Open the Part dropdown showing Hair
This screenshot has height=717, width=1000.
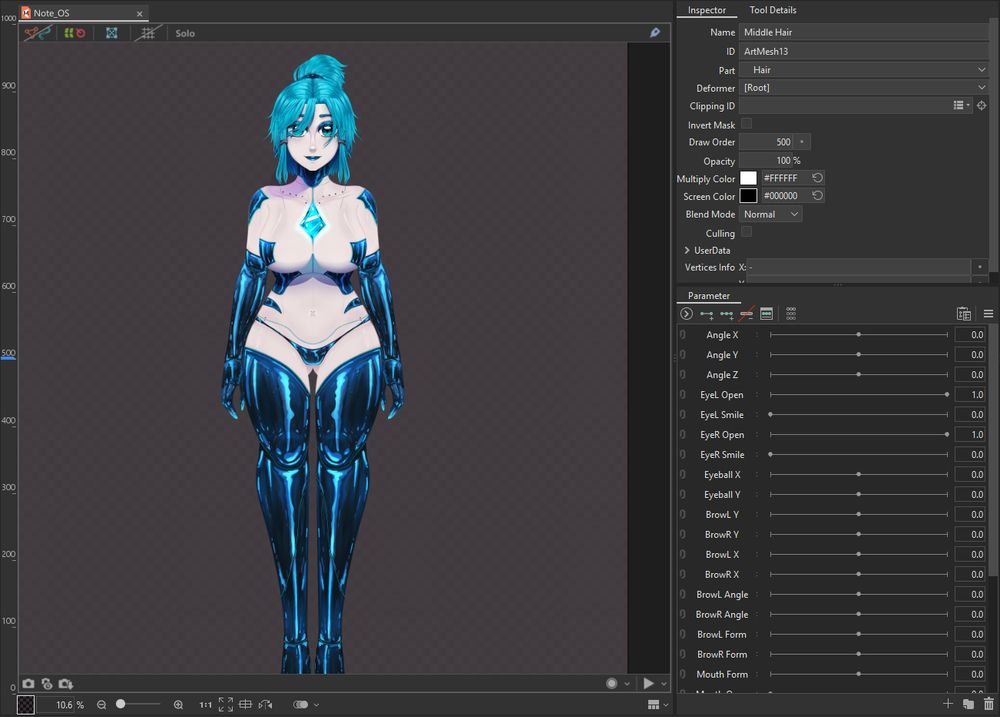pyautogui.click(x=864, y=70)
